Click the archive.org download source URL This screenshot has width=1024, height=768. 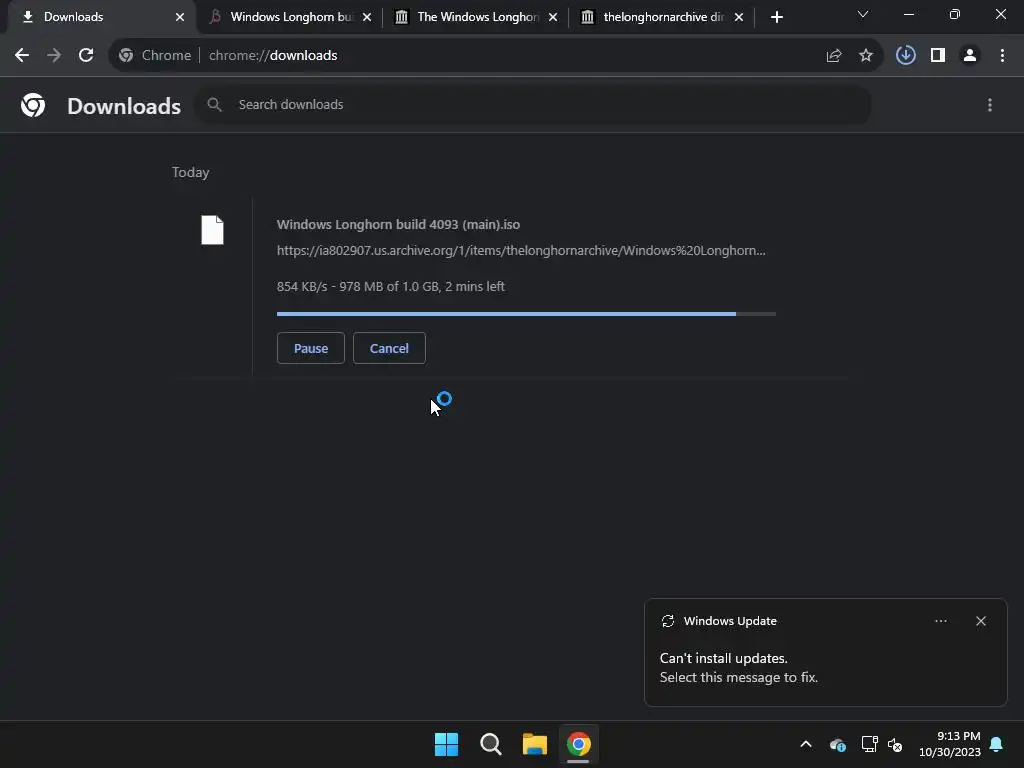pos(521,251)
